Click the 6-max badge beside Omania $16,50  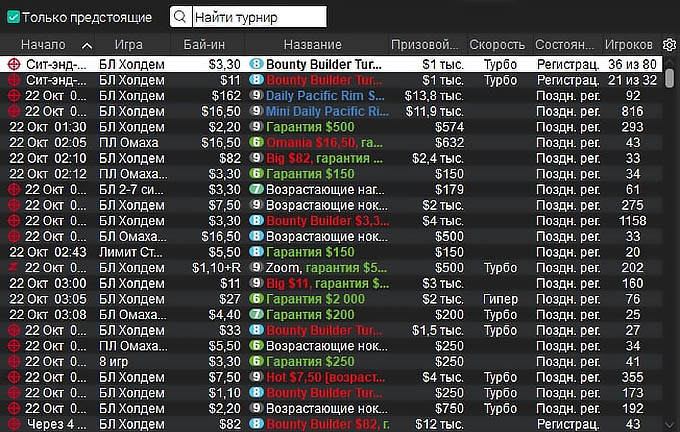pyautogui.click(x=256, y=142)
